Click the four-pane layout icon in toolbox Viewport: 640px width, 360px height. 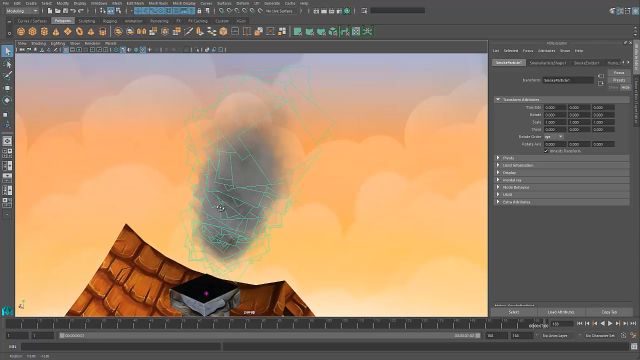7,153
